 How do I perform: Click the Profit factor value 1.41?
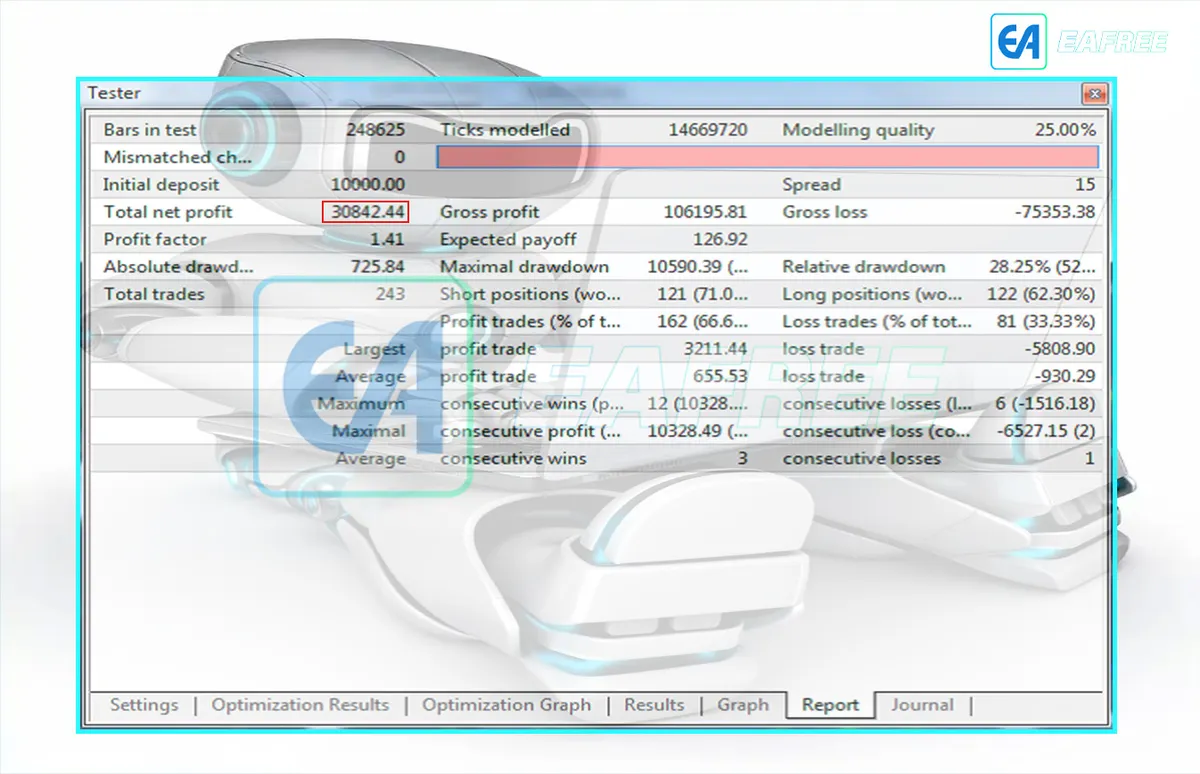pos(387,240)
